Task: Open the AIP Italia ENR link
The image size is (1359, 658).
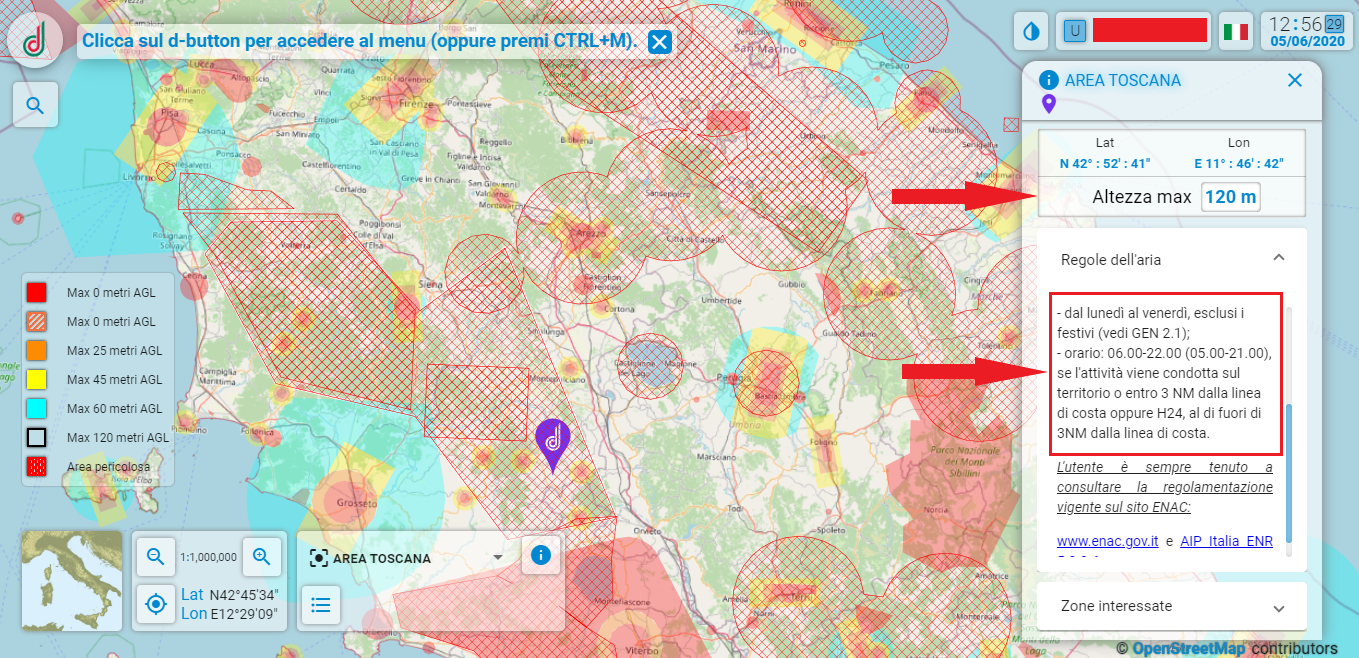Action: (x=1226, y=541)
